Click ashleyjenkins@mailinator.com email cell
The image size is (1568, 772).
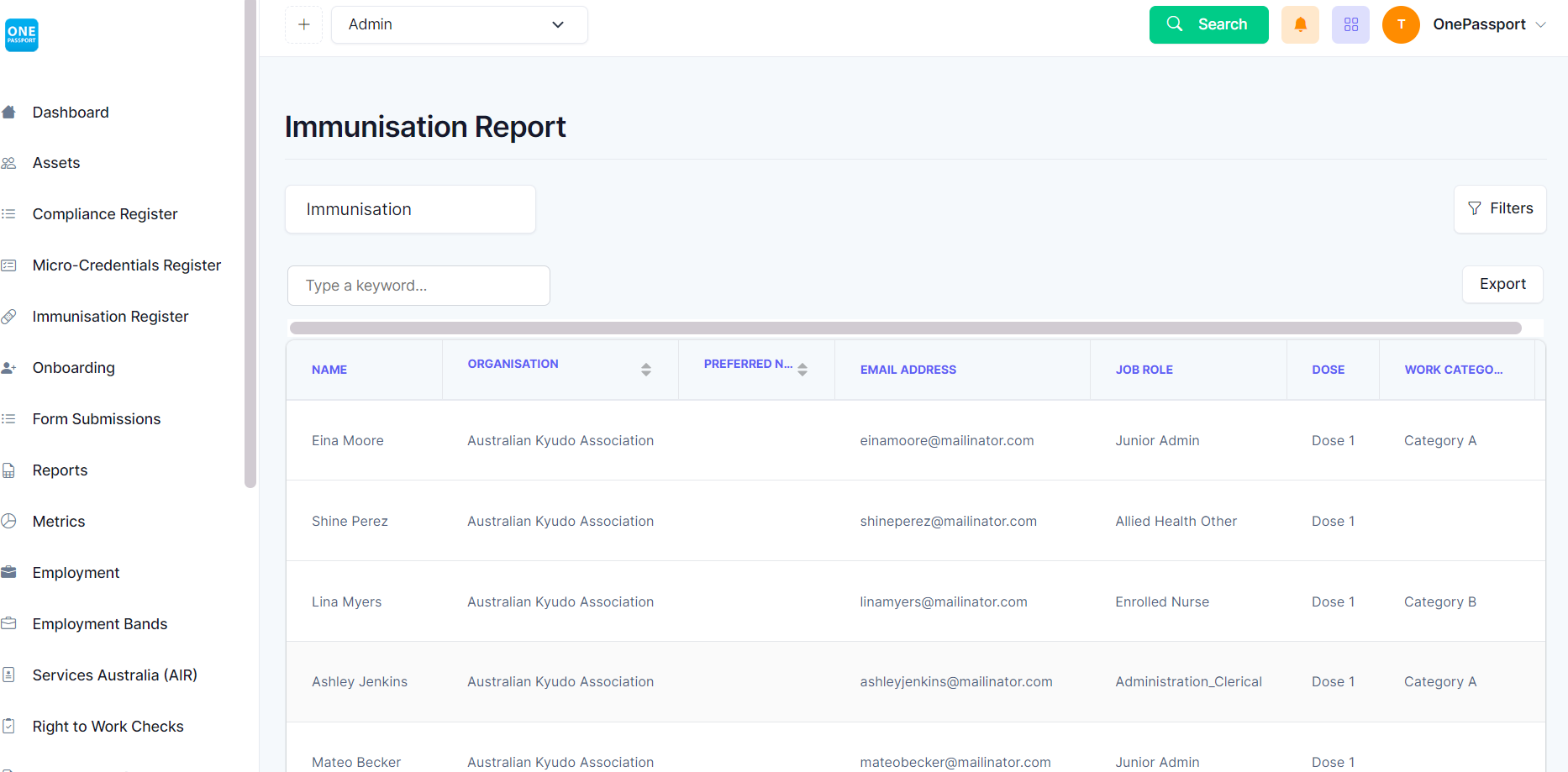pyautogui.click(x=956, y=682)
